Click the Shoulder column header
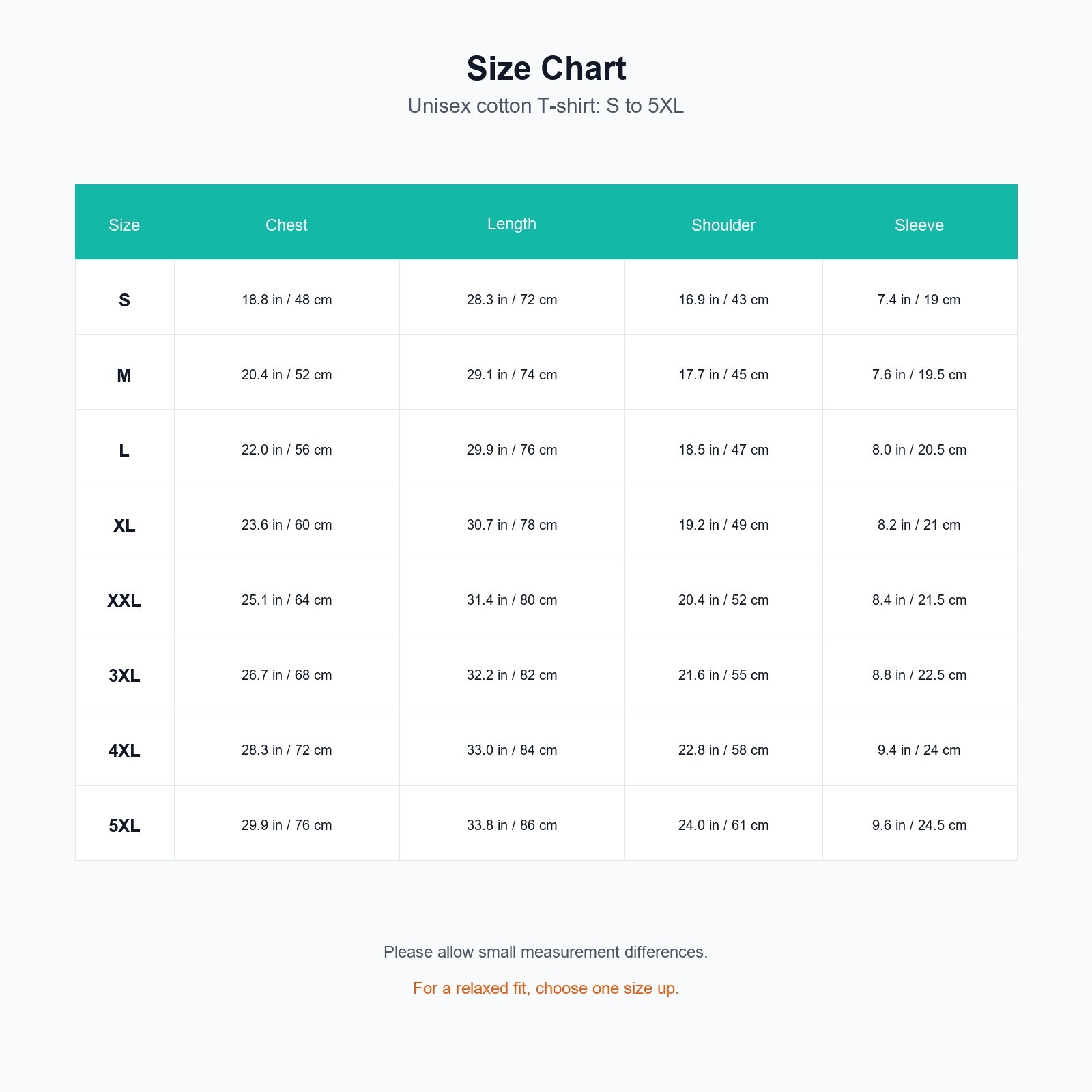 pyautogui.click(x=723, y=225)
